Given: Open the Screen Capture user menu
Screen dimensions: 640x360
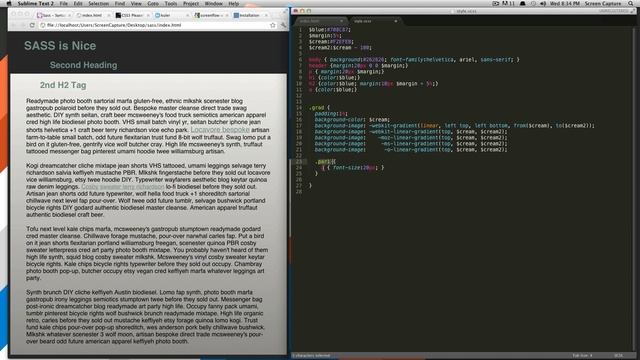Looking at the screenshot, I should point(603,3).
